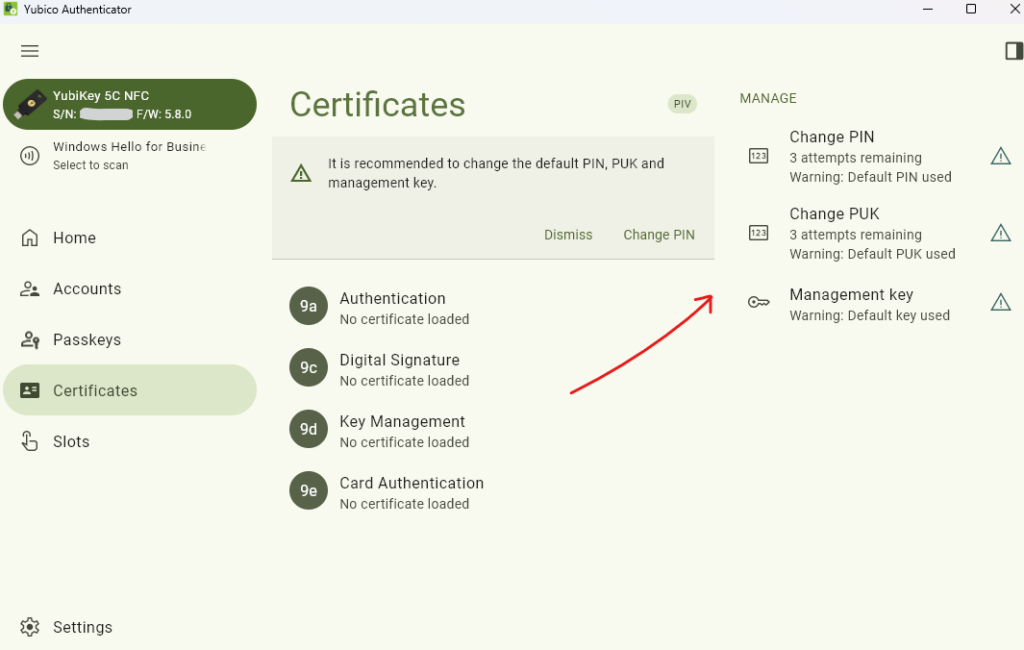1024x650 pixels.
Task: Click the 'Warning: Default key used' text
Action: pyautogui.click(x=869, y=316)
